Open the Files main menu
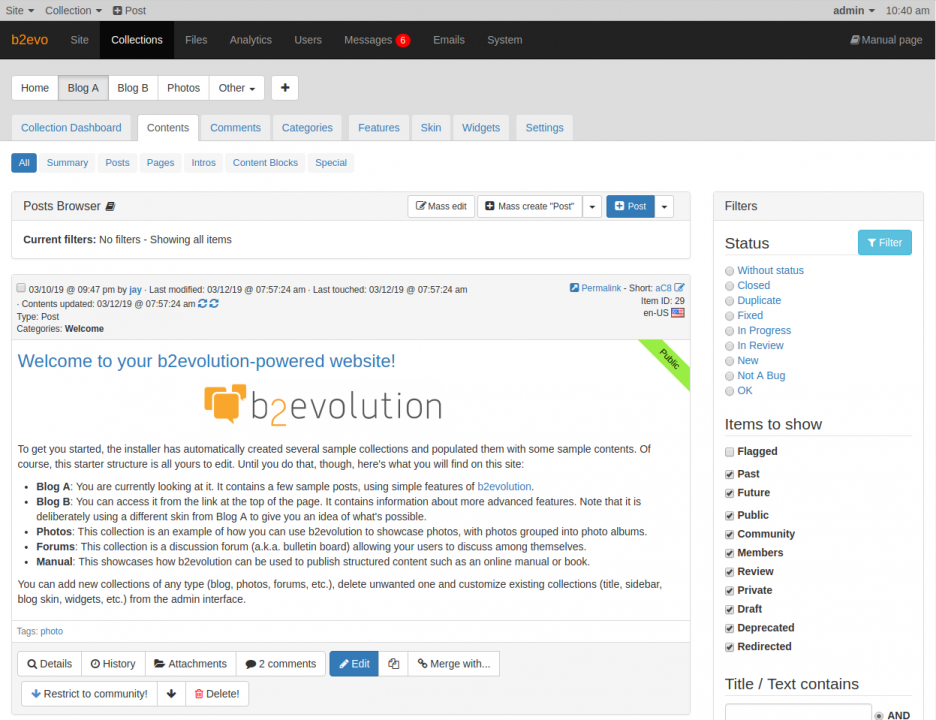 pyautogui.click(x=196, y=40)
